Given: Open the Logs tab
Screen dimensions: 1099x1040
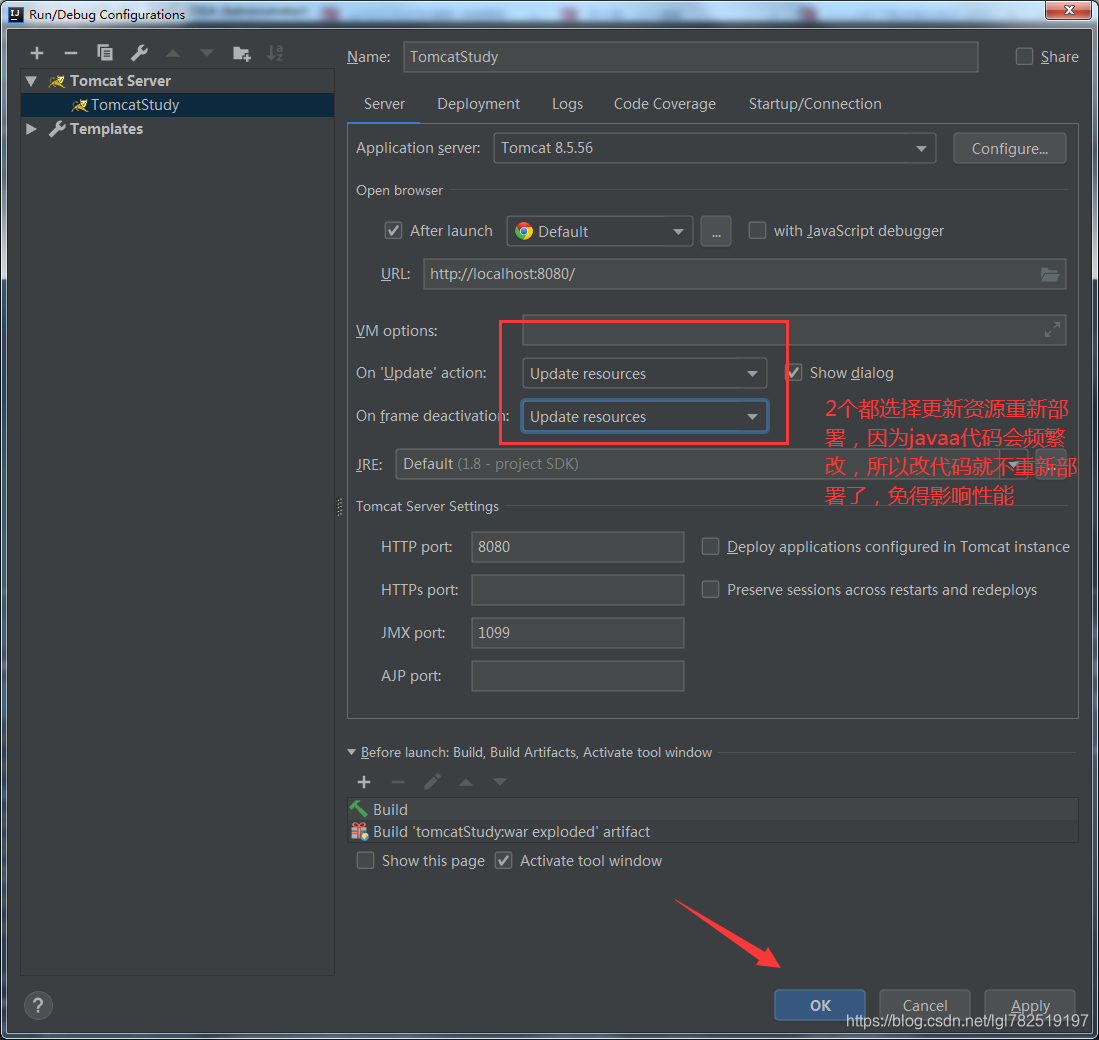Looking at the screenshot, I should click(567, 104).
